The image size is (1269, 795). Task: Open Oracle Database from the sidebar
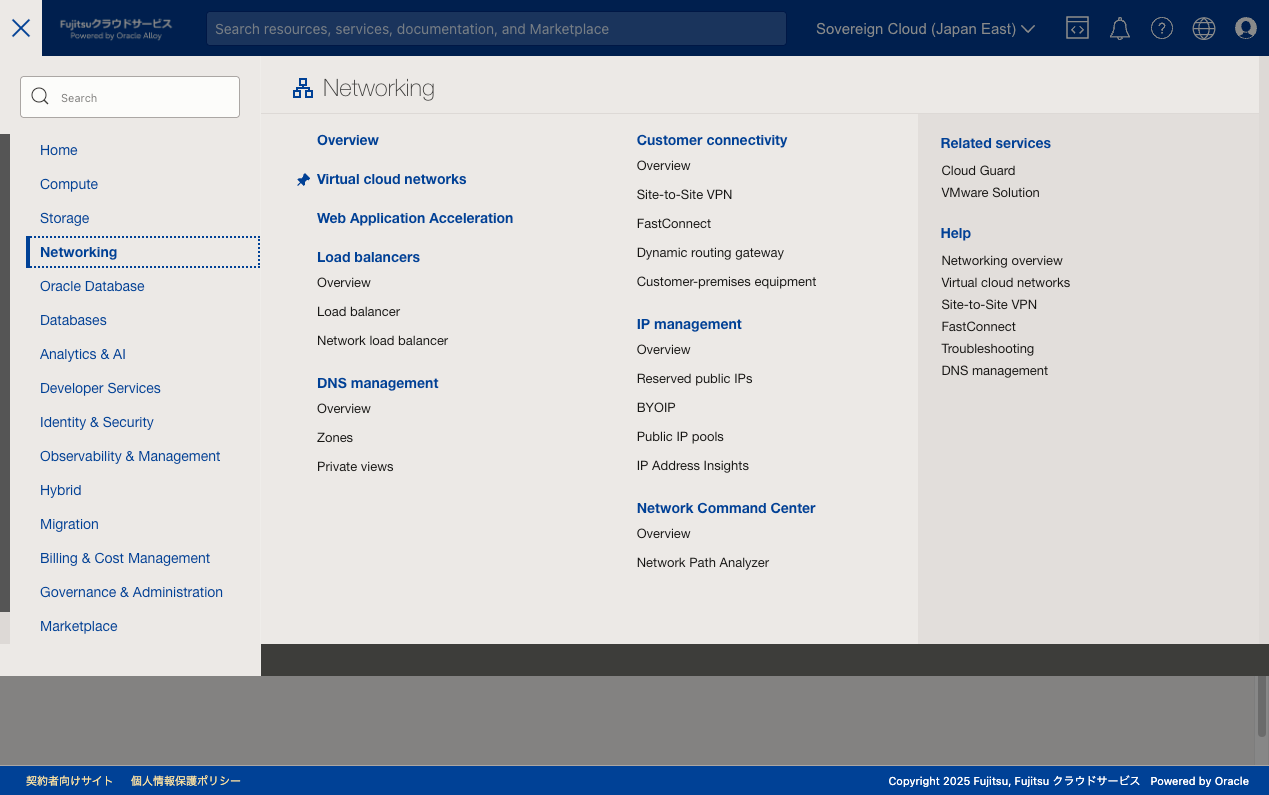point(92,286)
